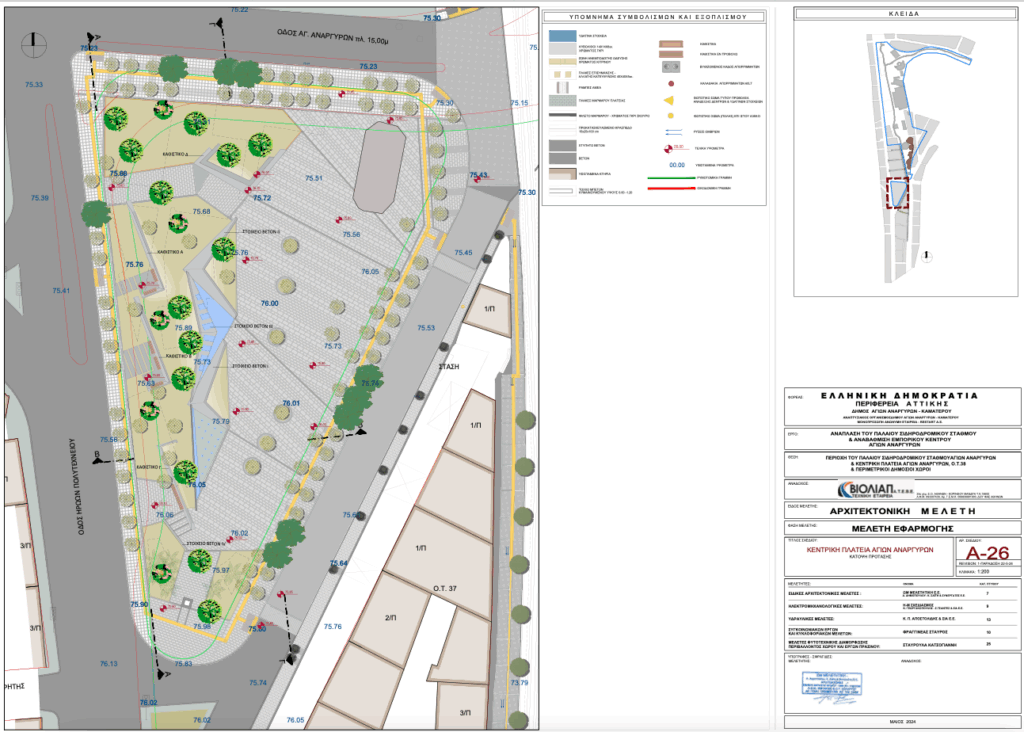Click the ΣΤΑΣΗ bus stop label
1024x732 pixels.
tap(448, 367)
